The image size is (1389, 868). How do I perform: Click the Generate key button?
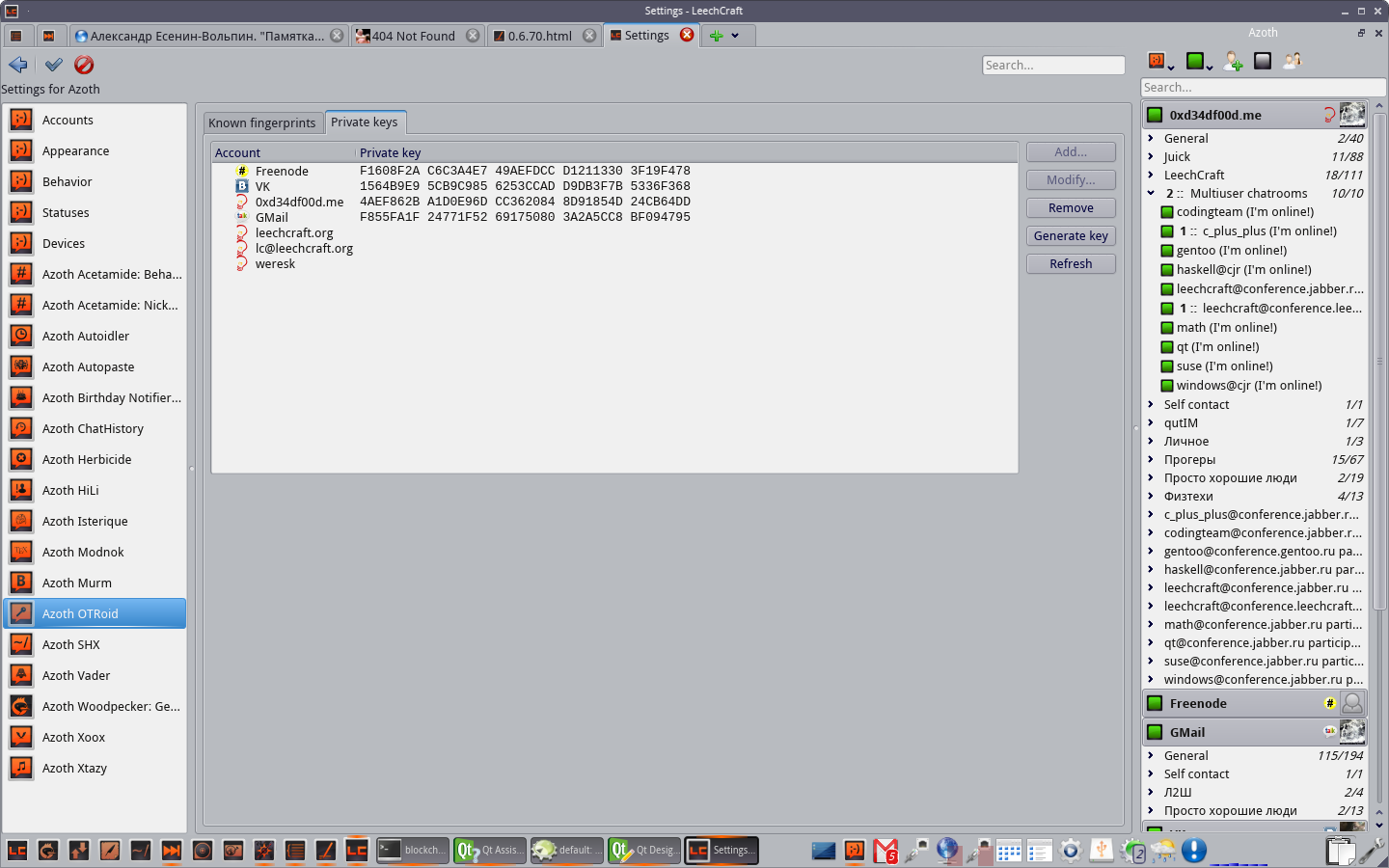[x=1071, y=236]
